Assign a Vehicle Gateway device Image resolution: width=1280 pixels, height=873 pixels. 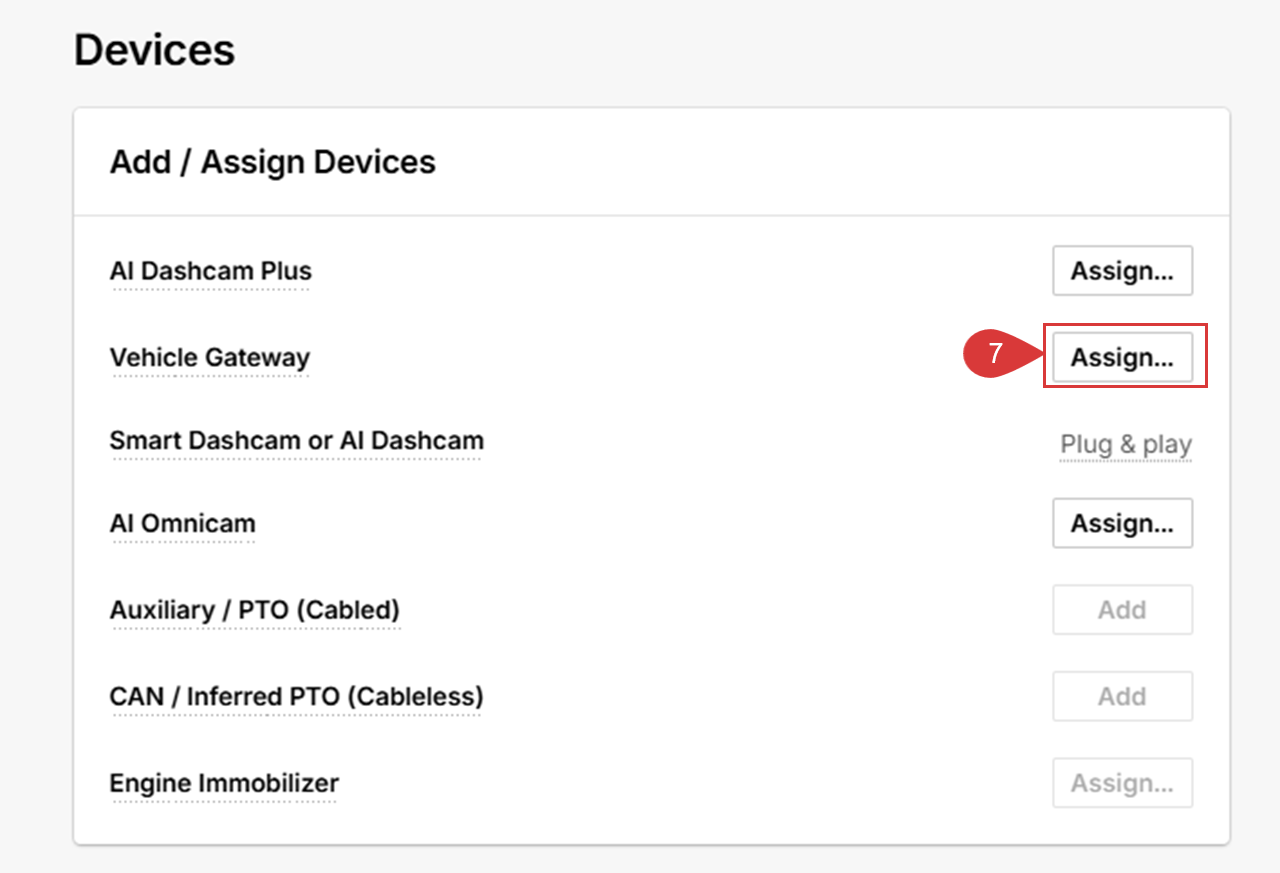click(x=1122, y=358)
